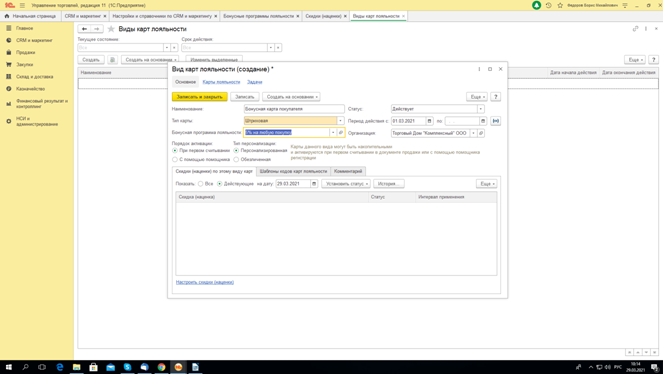
Task: Click the select period interval icon
Action: pos(496,121)
